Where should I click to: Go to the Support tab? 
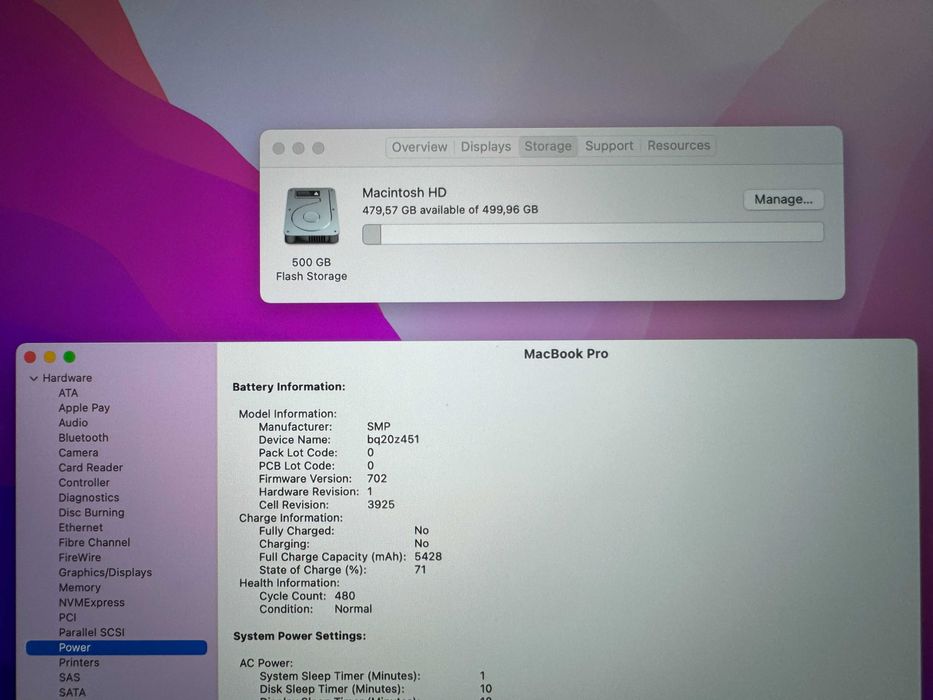point(609,146)
